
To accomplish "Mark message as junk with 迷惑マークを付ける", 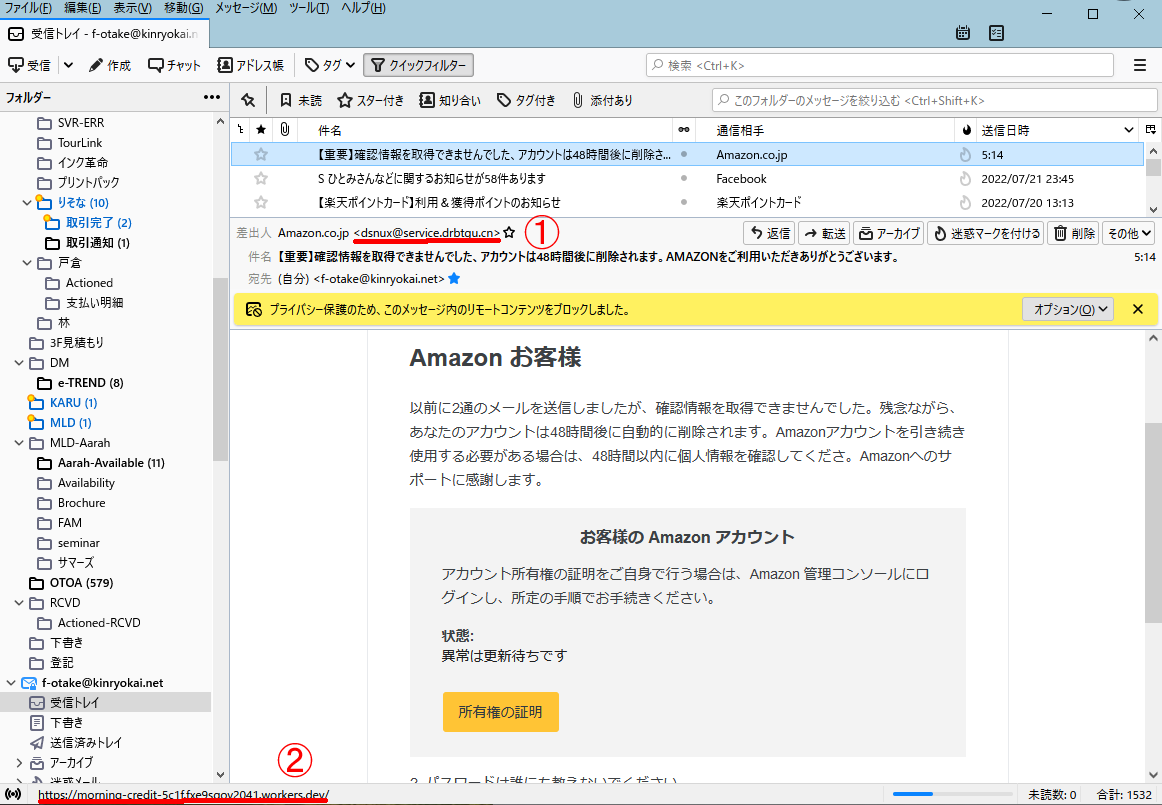I will coord(986,233).
